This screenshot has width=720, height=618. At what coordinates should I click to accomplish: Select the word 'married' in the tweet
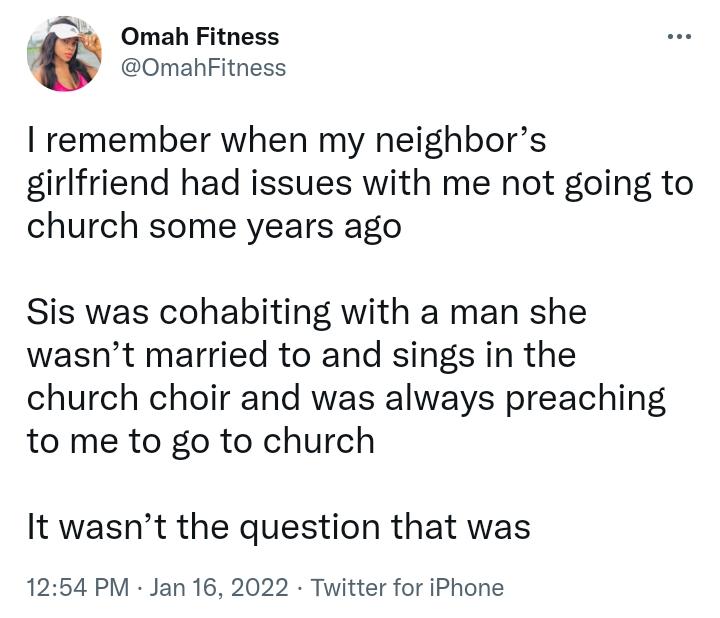click(x=207, y=355)
